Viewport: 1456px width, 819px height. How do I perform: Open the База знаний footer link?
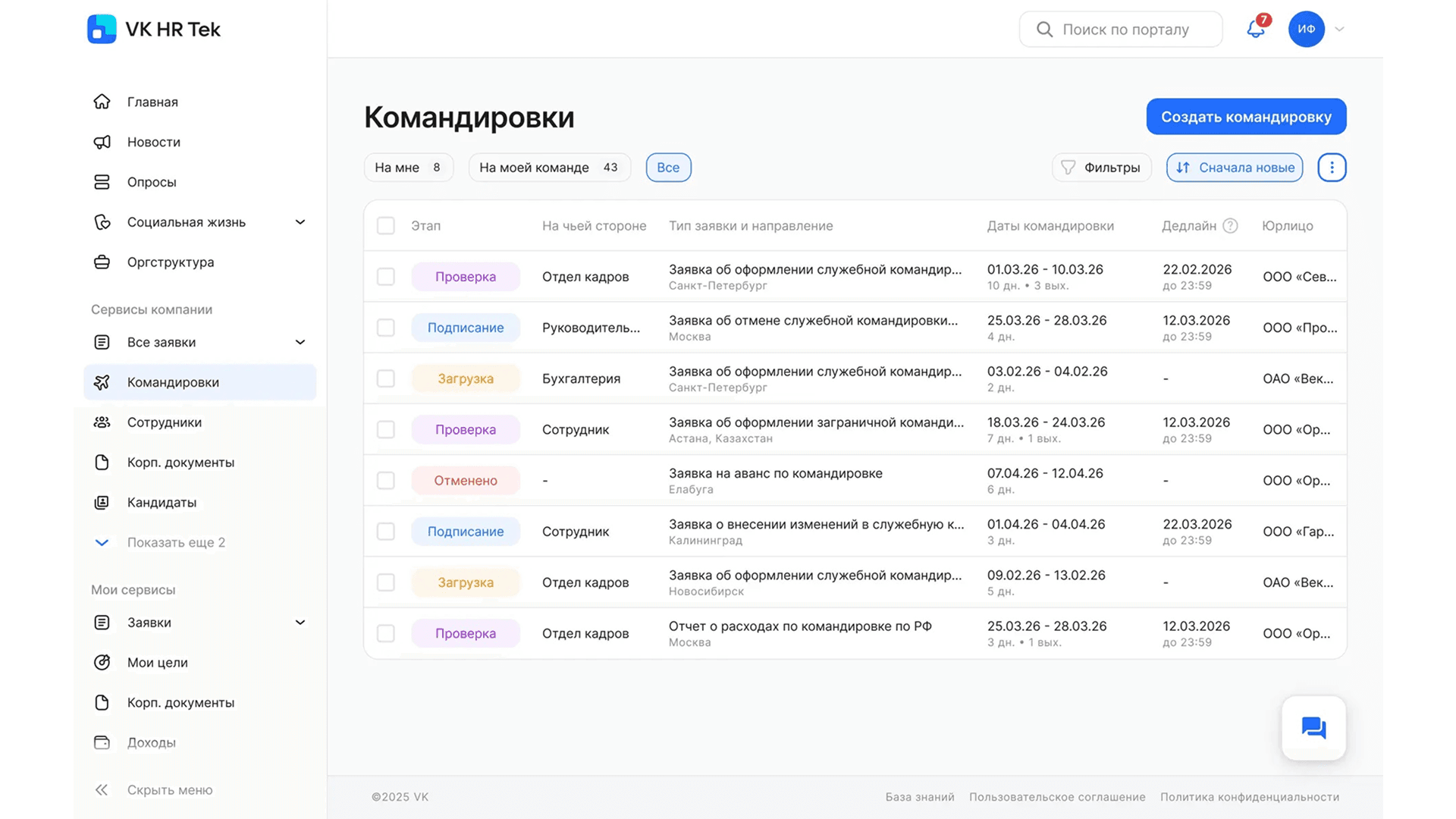coord(920,797)
